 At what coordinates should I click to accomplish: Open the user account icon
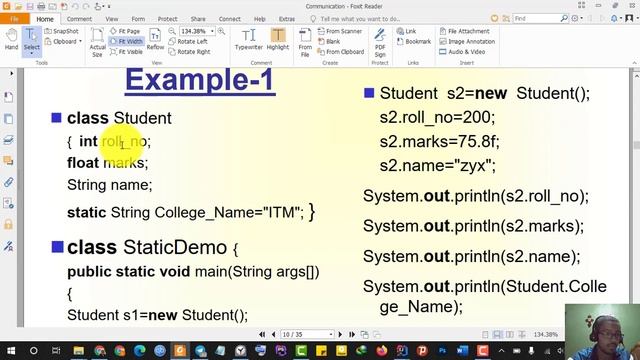629,18
